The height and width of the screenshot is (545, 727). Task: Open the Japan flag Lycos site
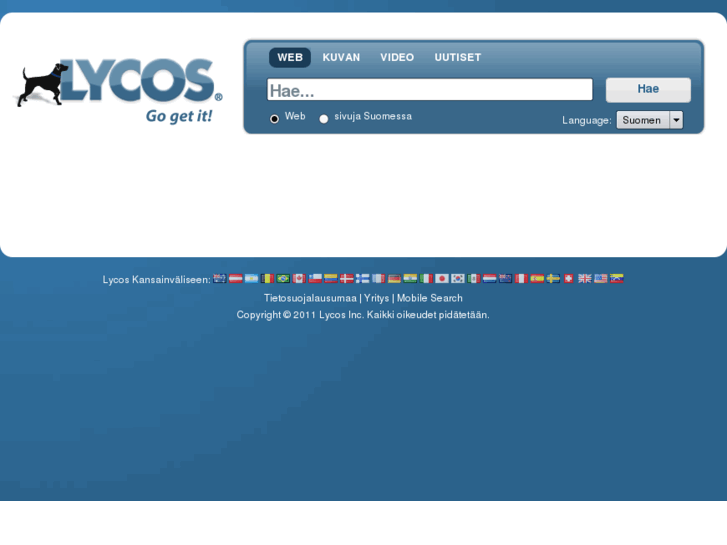tap(442, 278)
